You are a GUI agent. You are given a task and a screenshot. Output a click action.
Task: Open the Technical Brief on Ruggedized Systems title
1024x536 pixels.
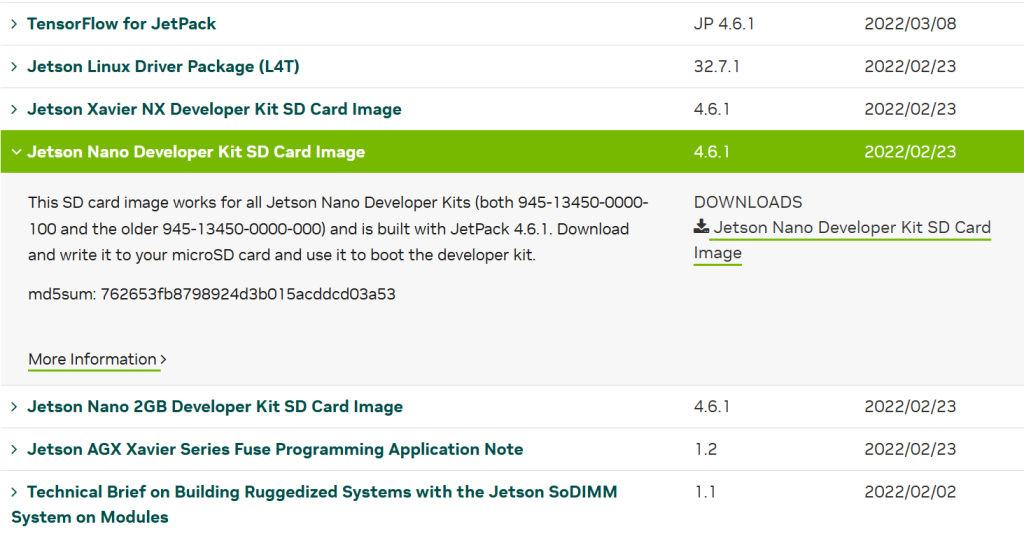(x=322, y=492)
